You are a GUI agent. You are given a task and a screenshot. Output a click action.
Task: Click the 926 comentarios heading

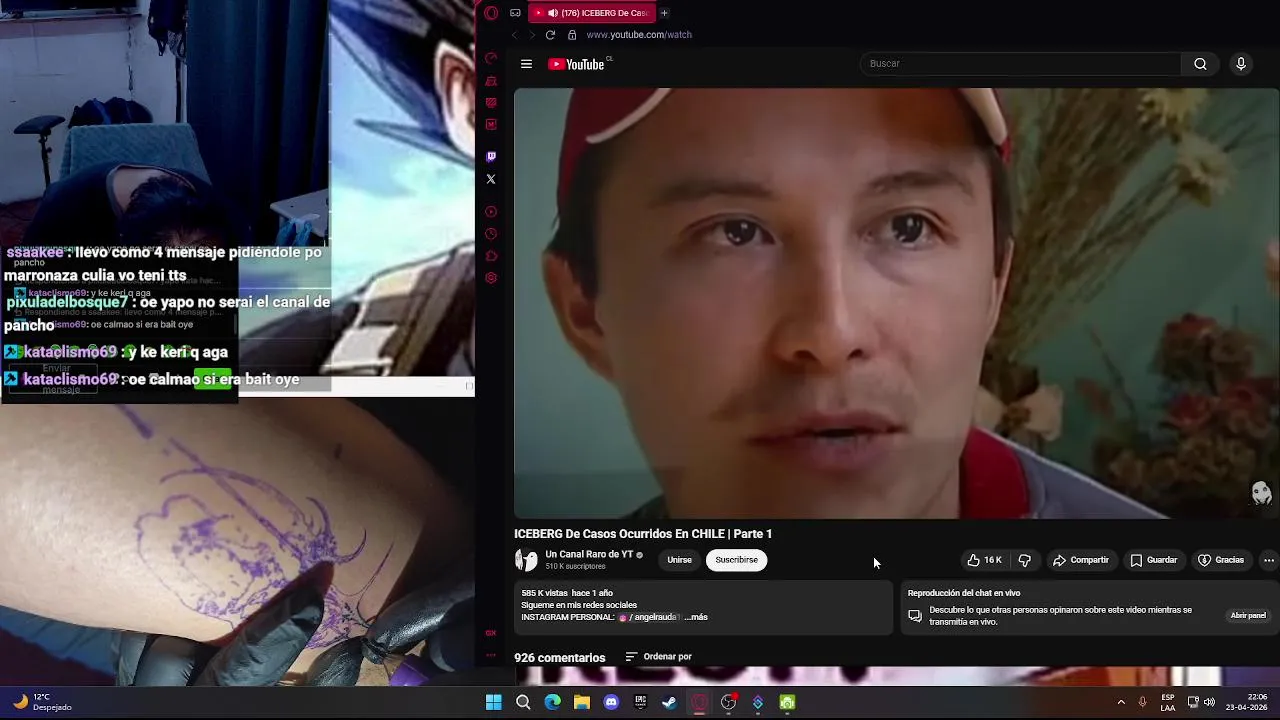560,658
